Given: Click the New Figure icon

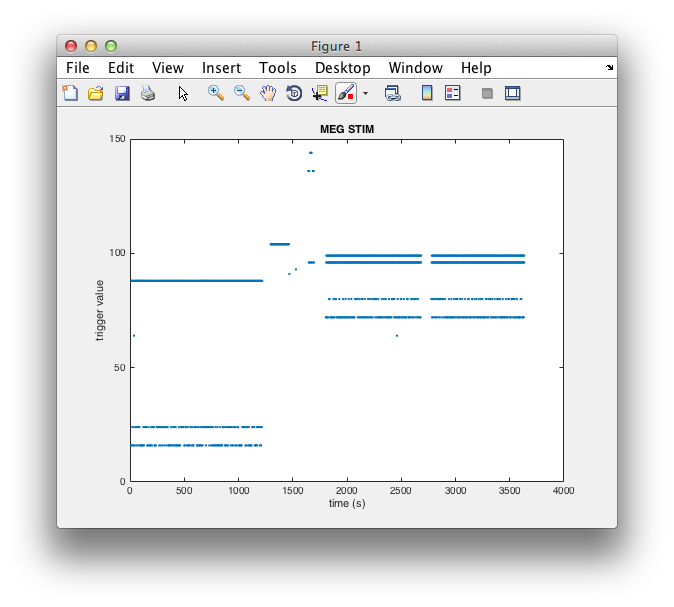Looking at the screenshot, I should pos(70,93).
